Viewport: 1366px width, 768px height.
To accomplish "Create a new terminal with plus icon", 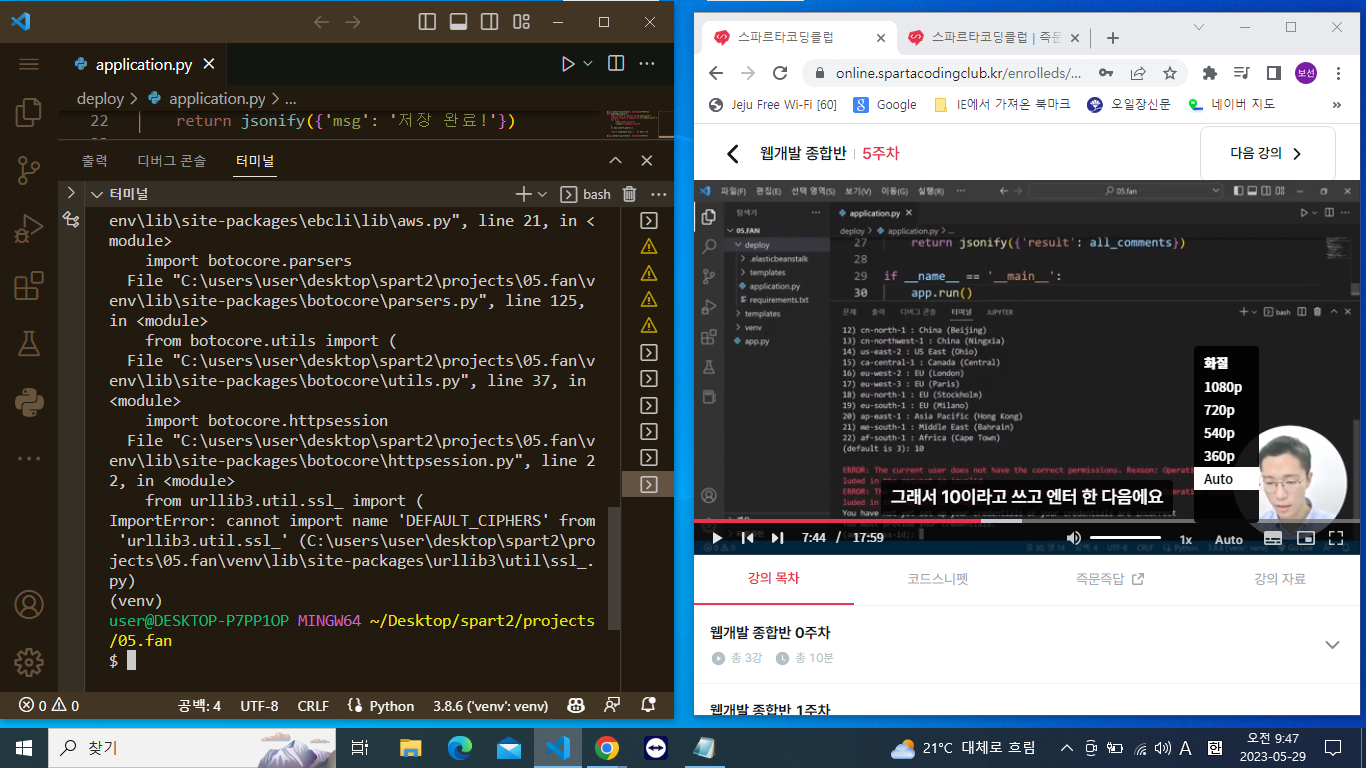I will click(523, 194).
